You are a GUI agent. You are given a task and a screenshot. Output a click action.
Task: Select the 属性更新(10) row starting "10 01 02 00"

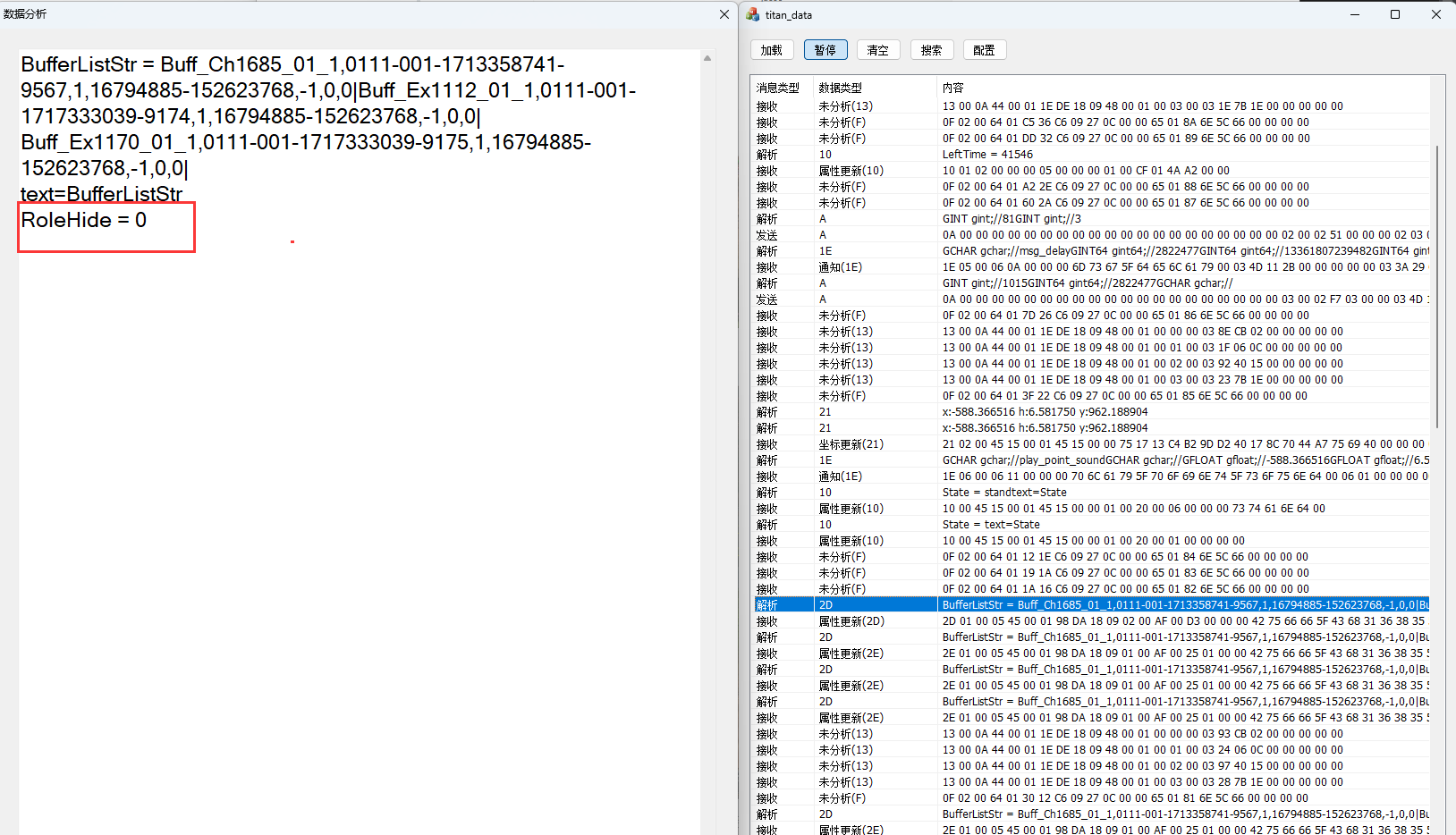(1091, 171)
